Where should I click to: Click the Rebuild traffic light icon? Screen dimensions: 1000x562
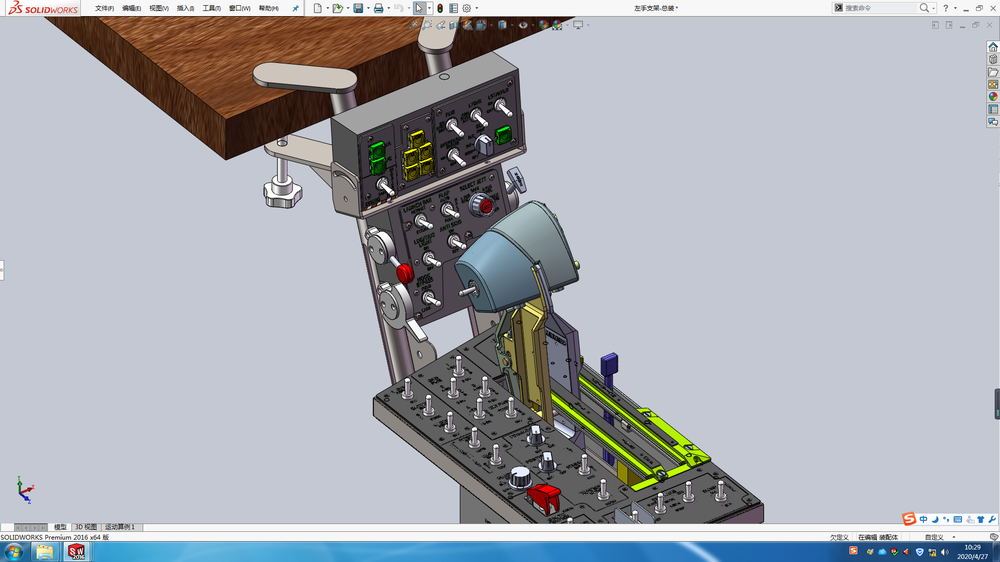click(440, 8)
